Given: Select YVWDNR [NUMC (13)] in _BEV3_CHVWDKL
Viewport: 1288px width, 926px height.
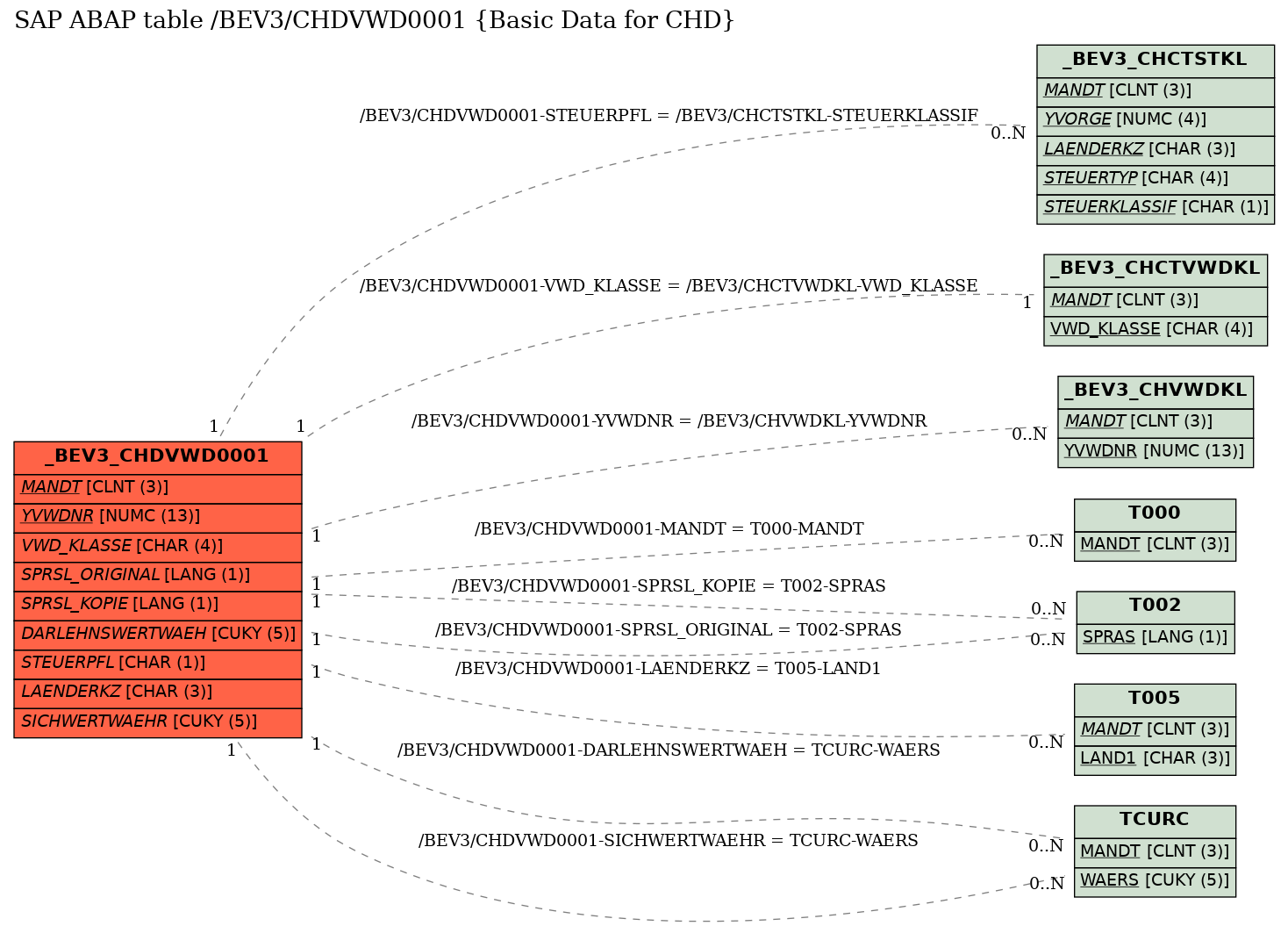Looking at the screenshot, I should (x=1155, y=452).
